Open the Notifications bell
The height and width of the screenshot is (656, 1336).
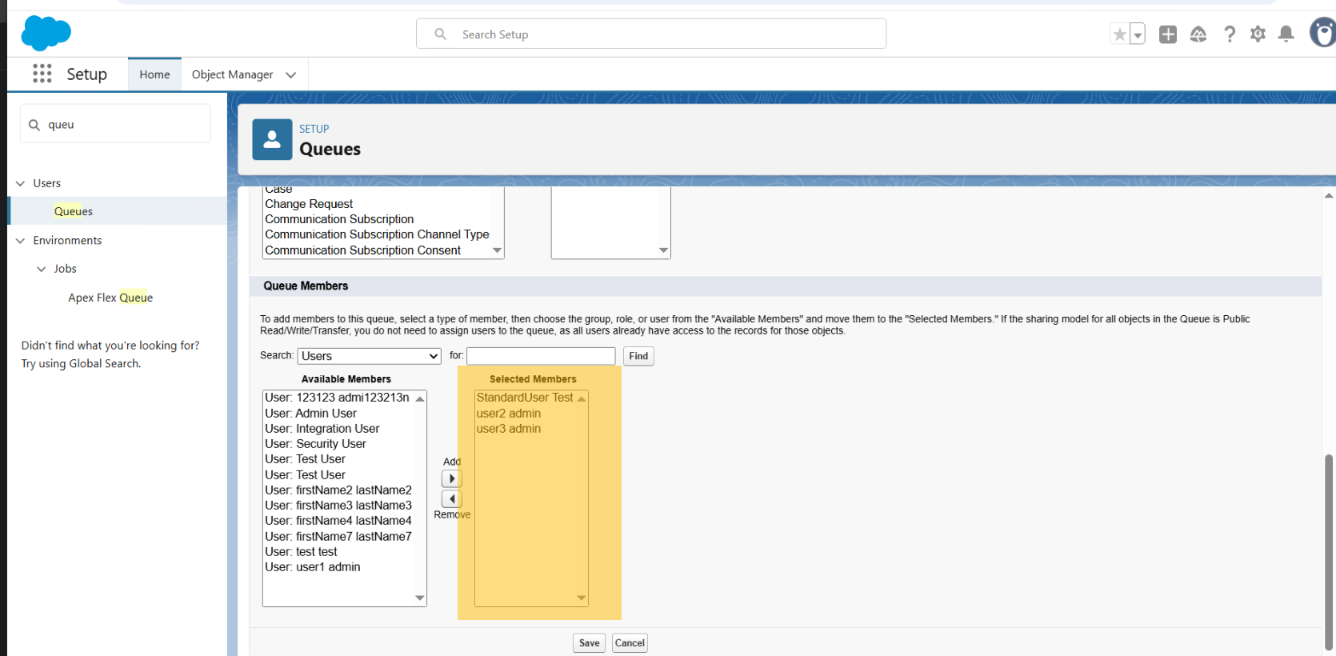(x=1287, y=35)
